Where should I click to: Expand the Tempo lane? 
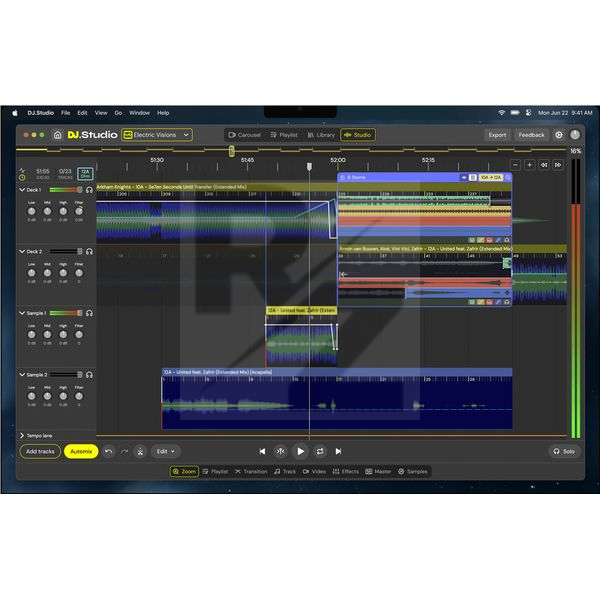[x=22, y=435]
